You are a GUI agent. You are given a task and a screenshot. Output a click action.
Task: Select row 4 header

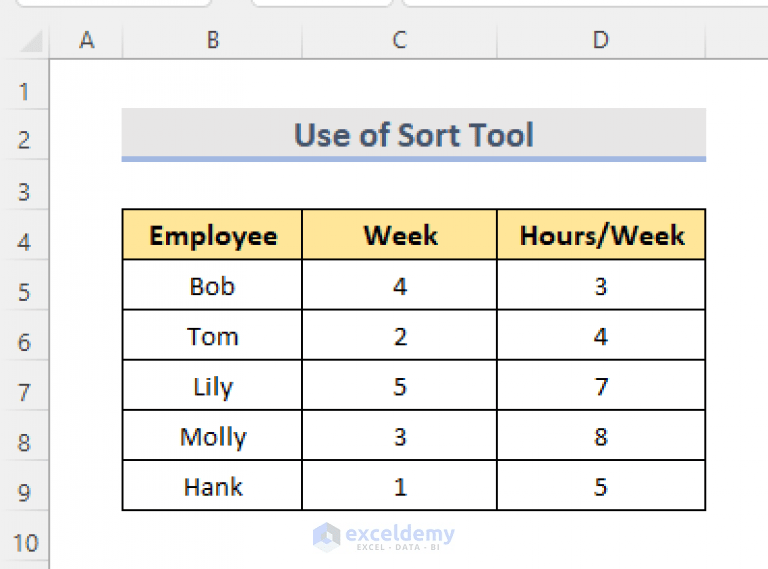pos(24,235)
